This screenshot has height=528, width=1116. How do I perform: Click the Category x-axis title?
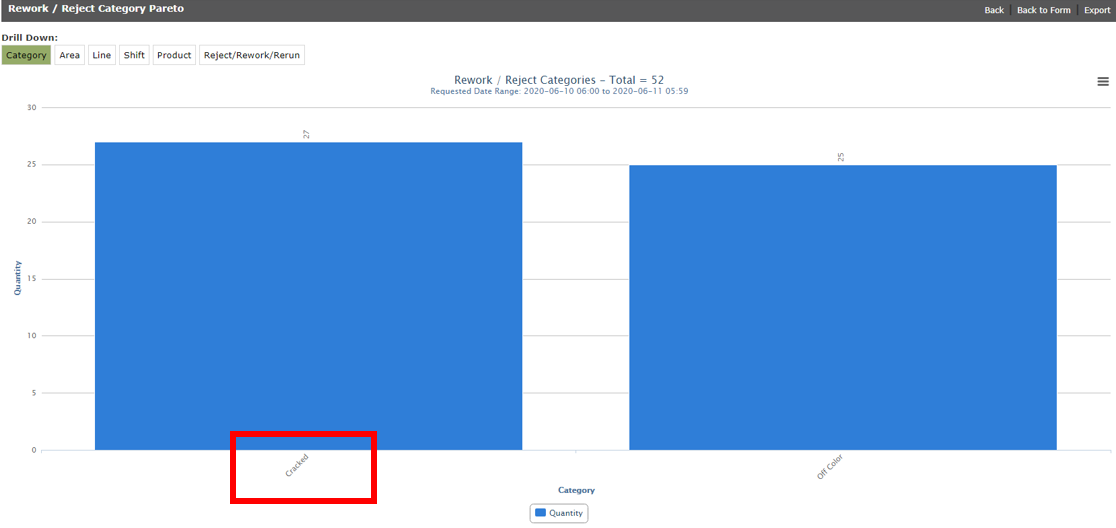pos(576,490)
